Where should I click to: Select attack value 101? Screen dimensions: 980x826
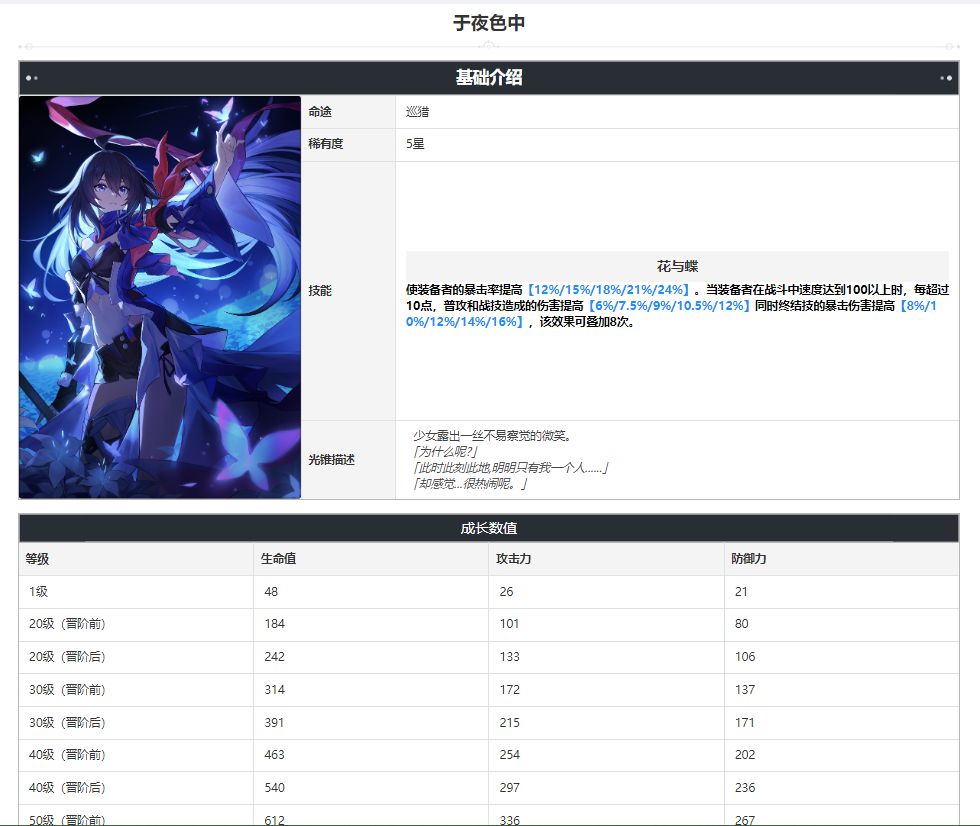(x=509, y=624)
